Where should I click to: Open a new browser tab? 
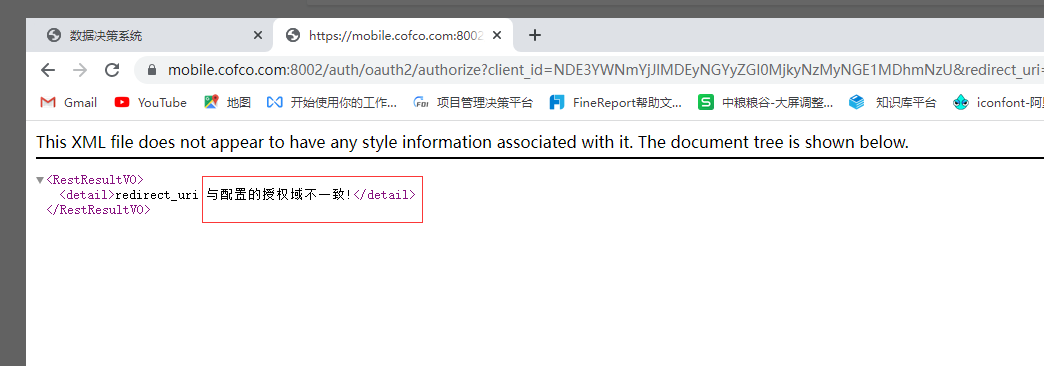[x=535, y=35]
